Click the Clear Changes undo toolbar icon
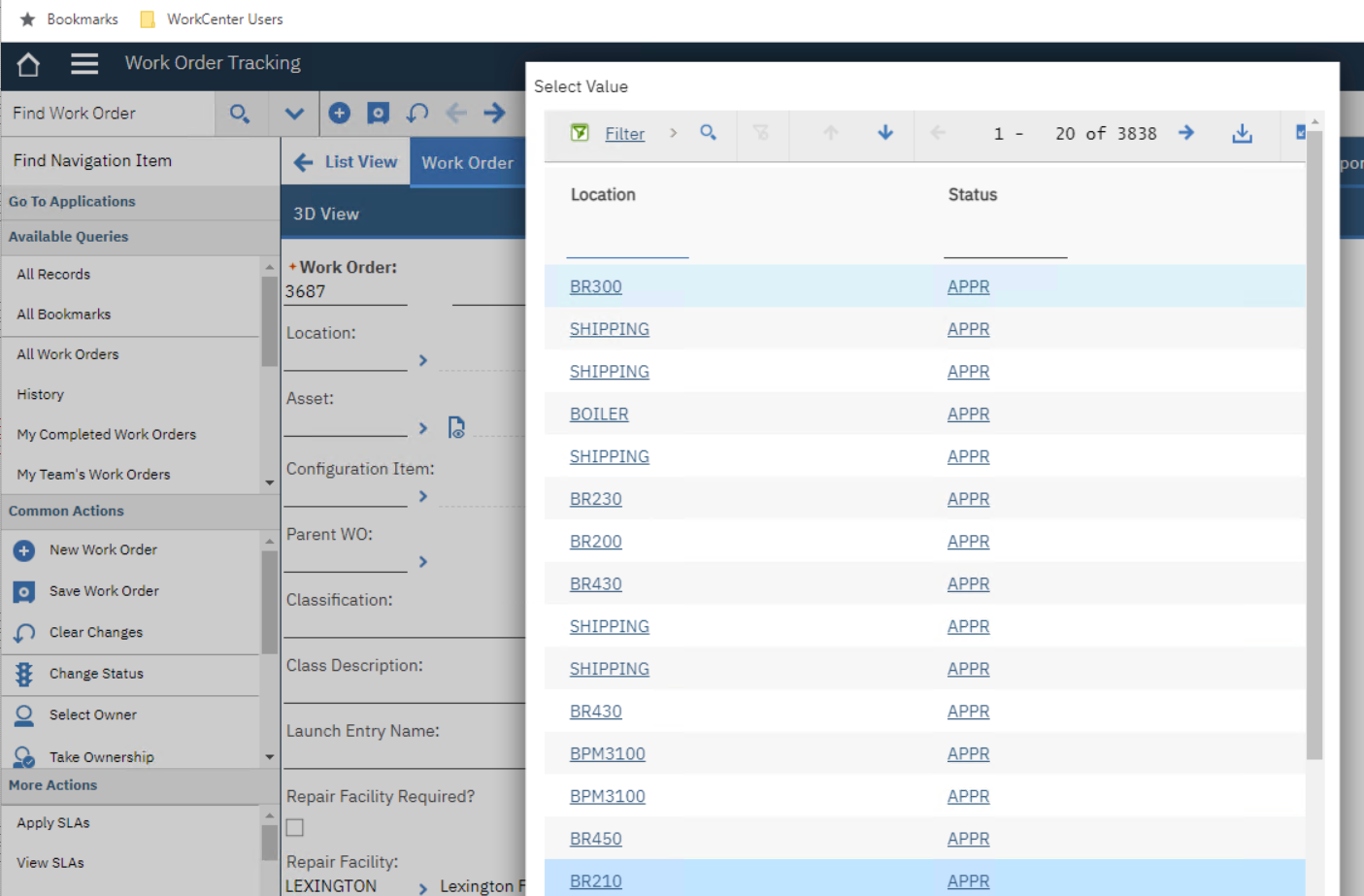This screenshot has width=1364, height=896. [417, 113]
